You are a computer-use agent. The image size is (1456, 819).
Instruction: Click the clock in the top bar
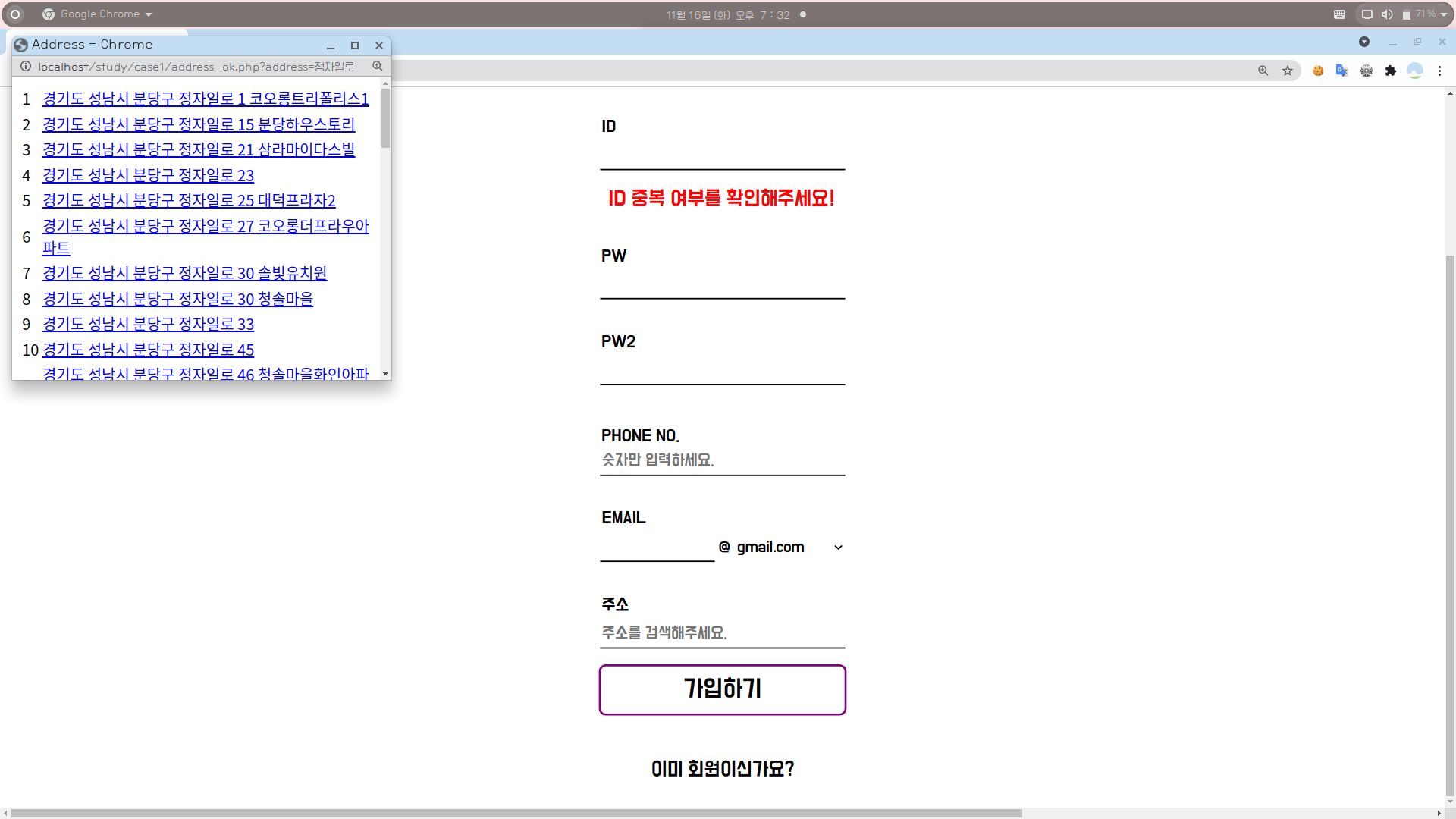pyautogui.click(x=728, y=15)
